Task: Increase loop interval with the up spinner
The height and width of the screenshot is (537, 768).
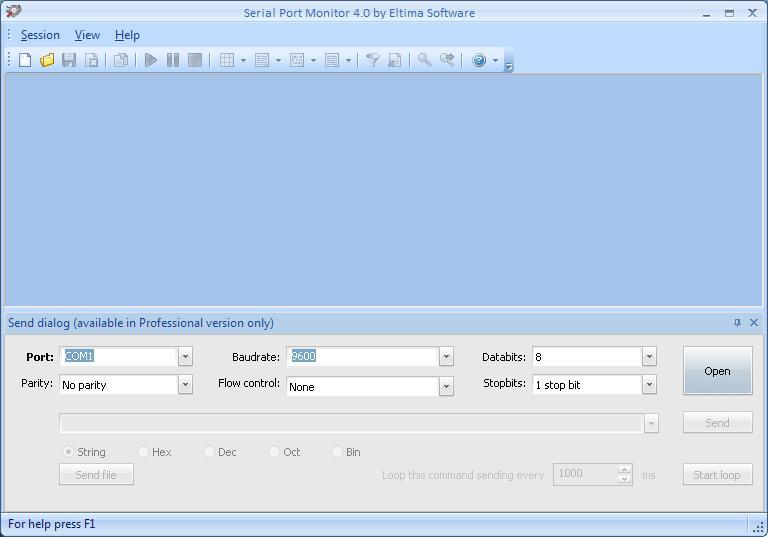Action: 624,469
